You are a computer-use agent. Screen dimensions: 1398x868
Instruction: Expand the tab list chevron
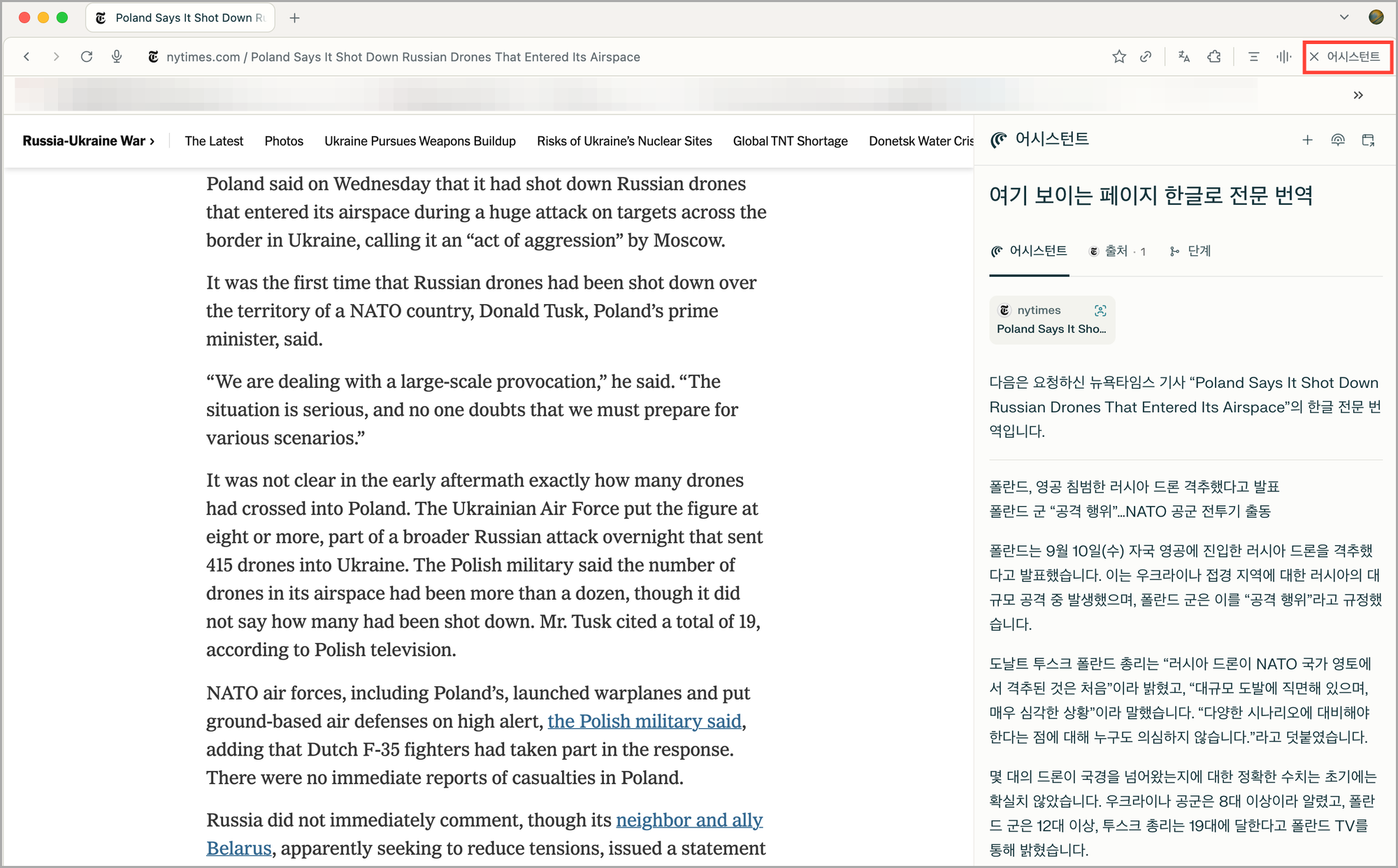click(x=1344, y=17)
